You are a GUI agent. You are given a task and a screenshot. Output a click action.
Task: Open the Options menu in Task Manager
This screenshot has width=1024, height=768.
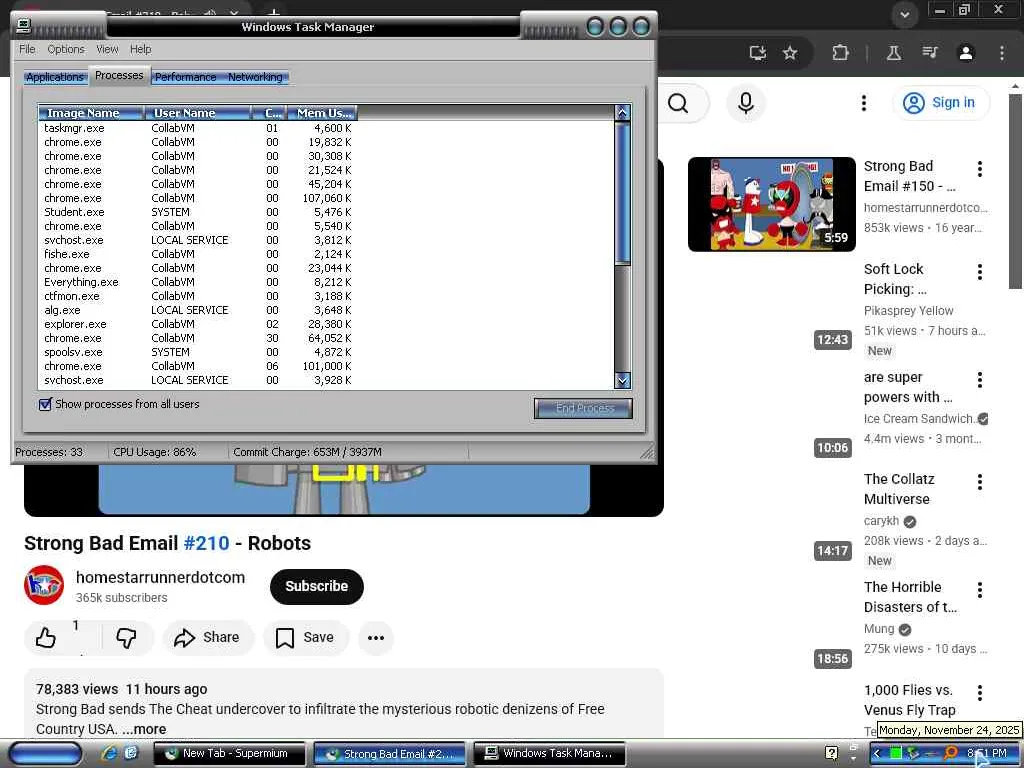(x=66, y=49)
